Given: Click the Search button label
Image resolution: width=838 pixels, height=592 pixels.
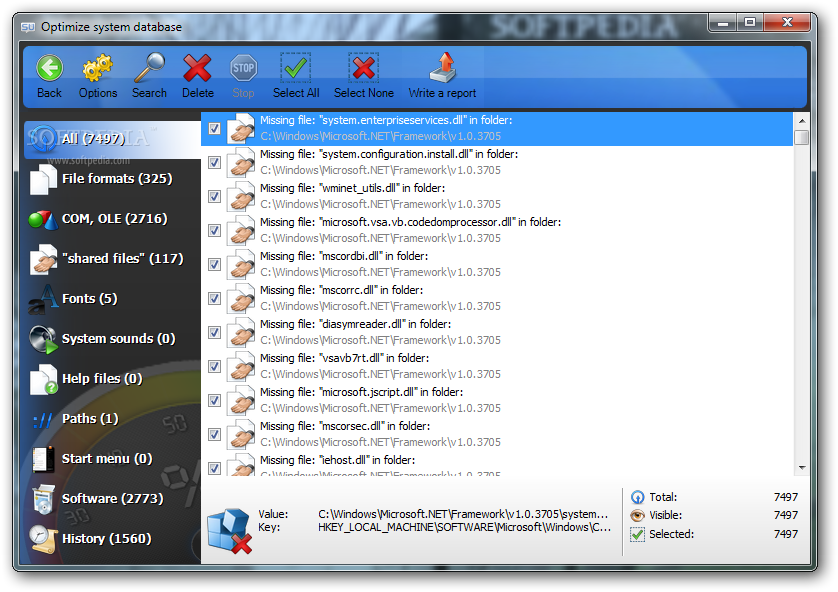Looking at the screenshot, I should (150, 93).
